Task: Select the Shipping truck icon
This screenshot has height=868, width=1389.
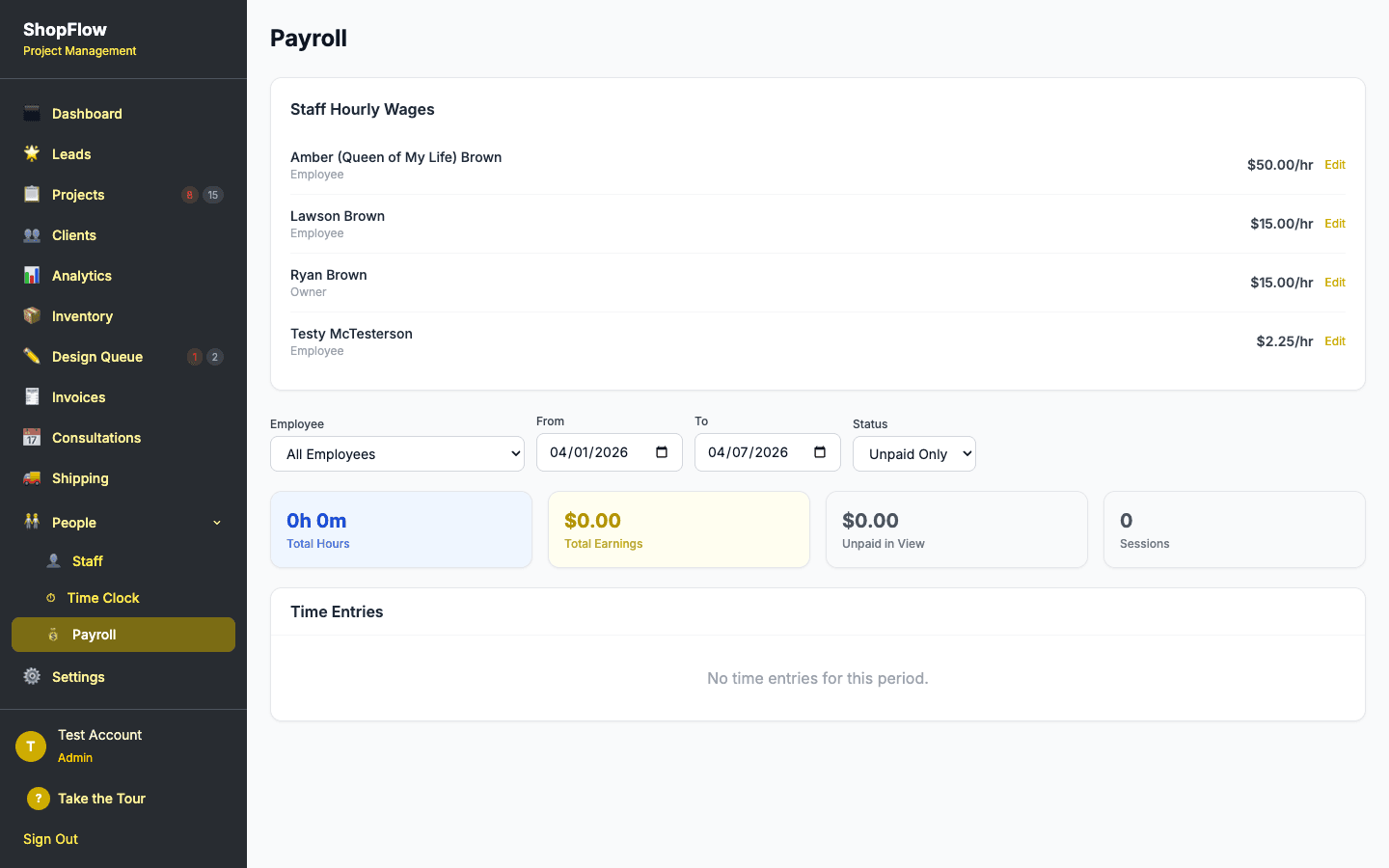Action: tap(31, 477)
